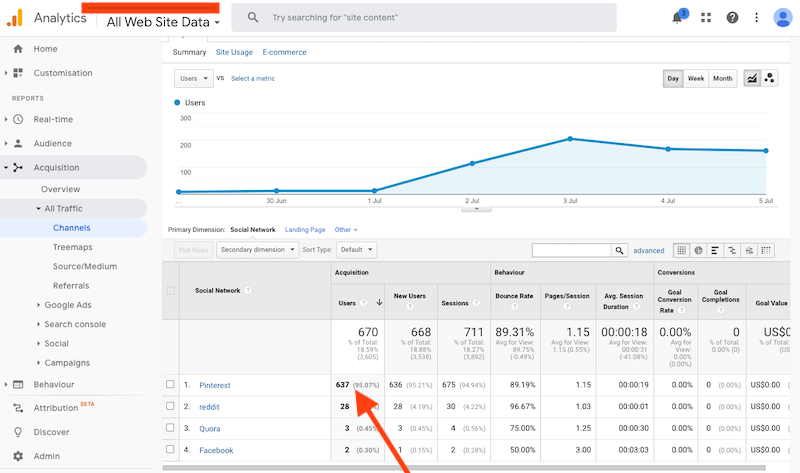The height and width of the screenshot is (473, 800).
Task: Click the Select a metric link
Action: point(253,79)
